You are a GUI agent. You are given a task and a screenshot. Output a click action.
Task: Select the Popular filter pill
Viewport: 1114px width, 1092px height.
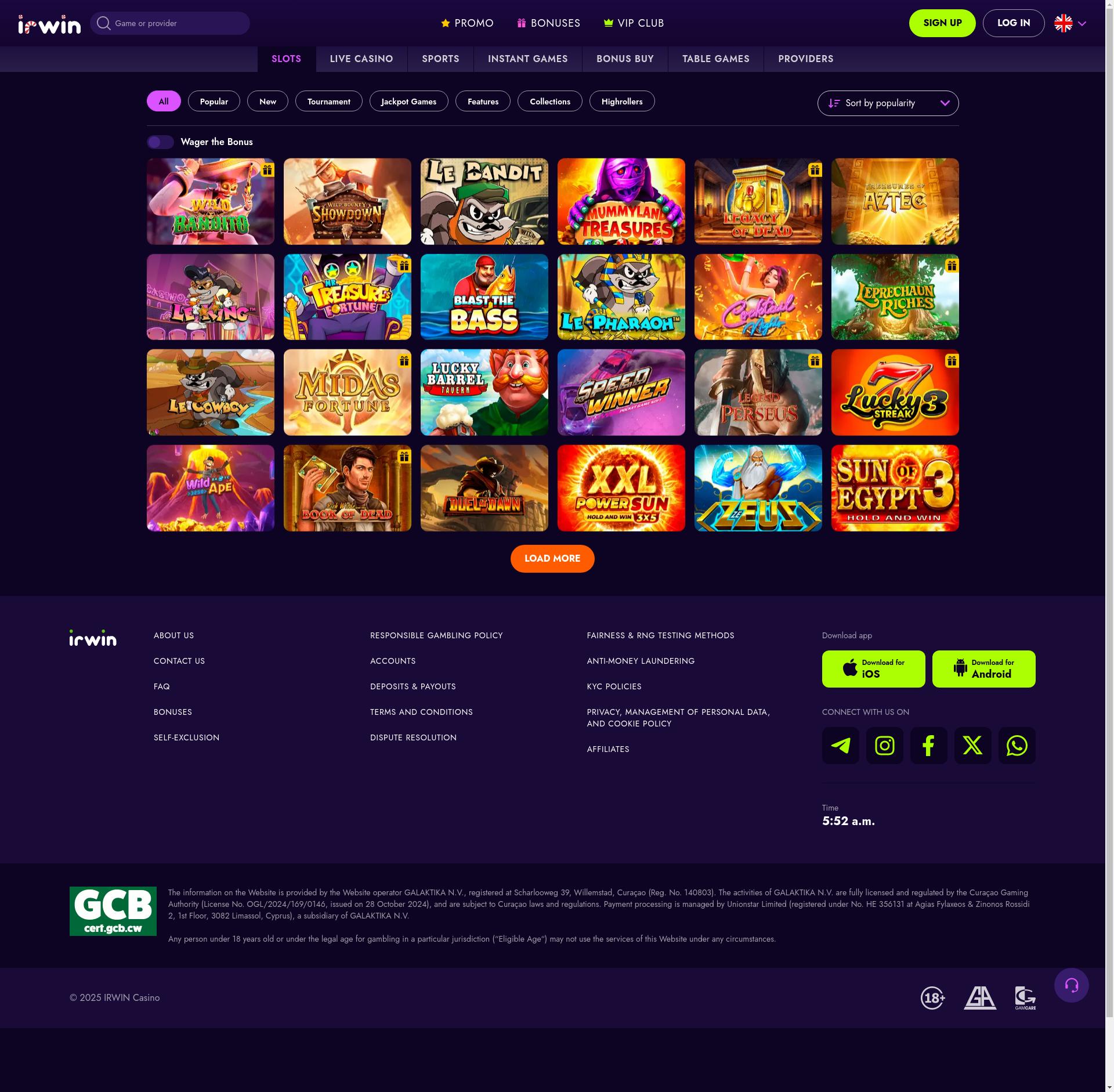[x=214, y=102]
